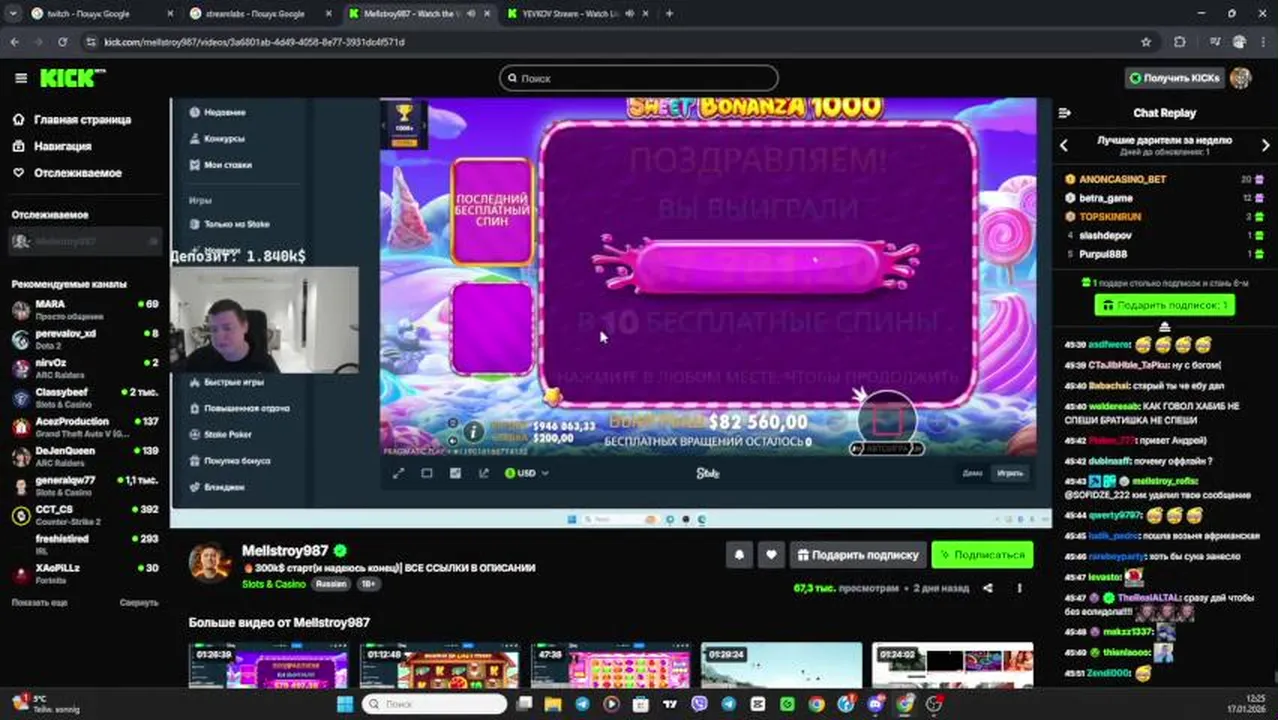Click the KICK logo

[72, 78]
